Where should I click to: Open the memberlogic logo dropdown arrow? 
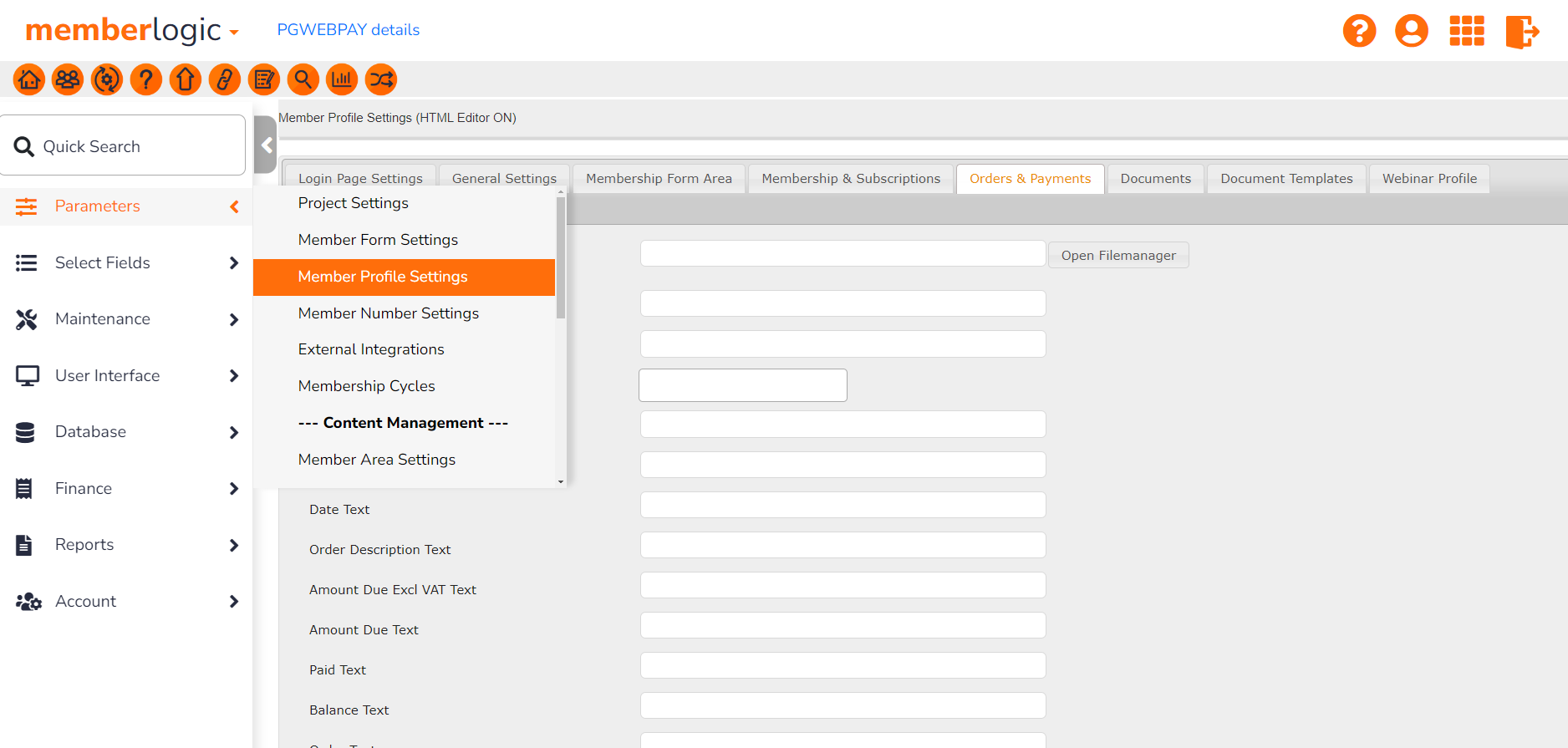235,33
